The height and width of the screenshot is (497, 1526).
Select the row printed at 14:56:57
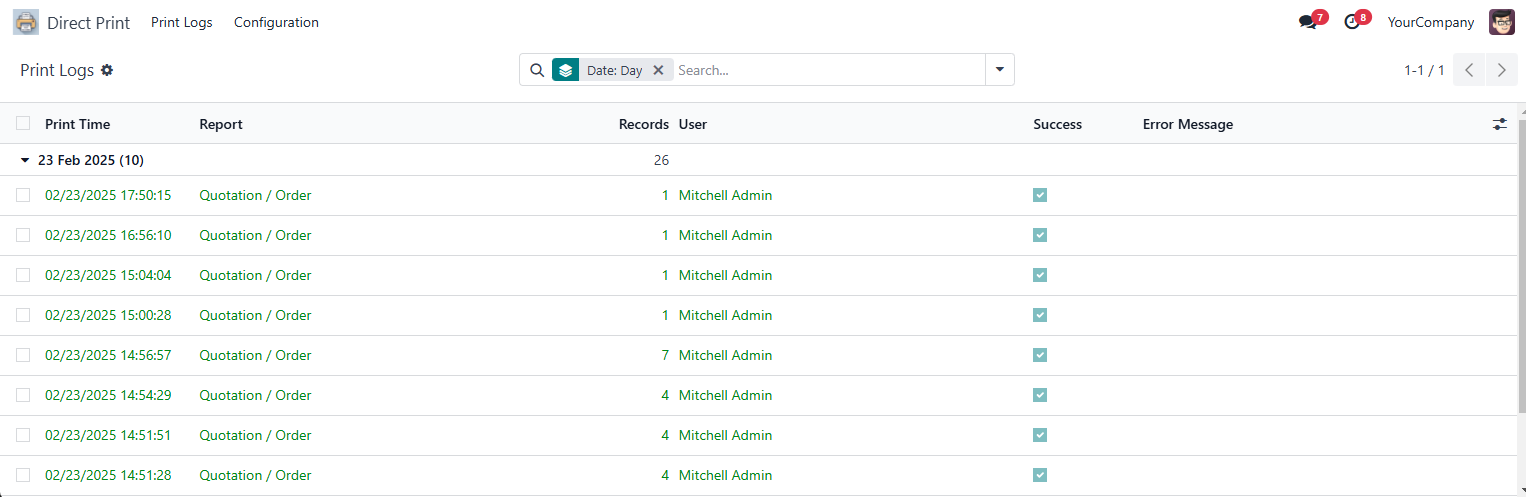(x=23, y=355)
